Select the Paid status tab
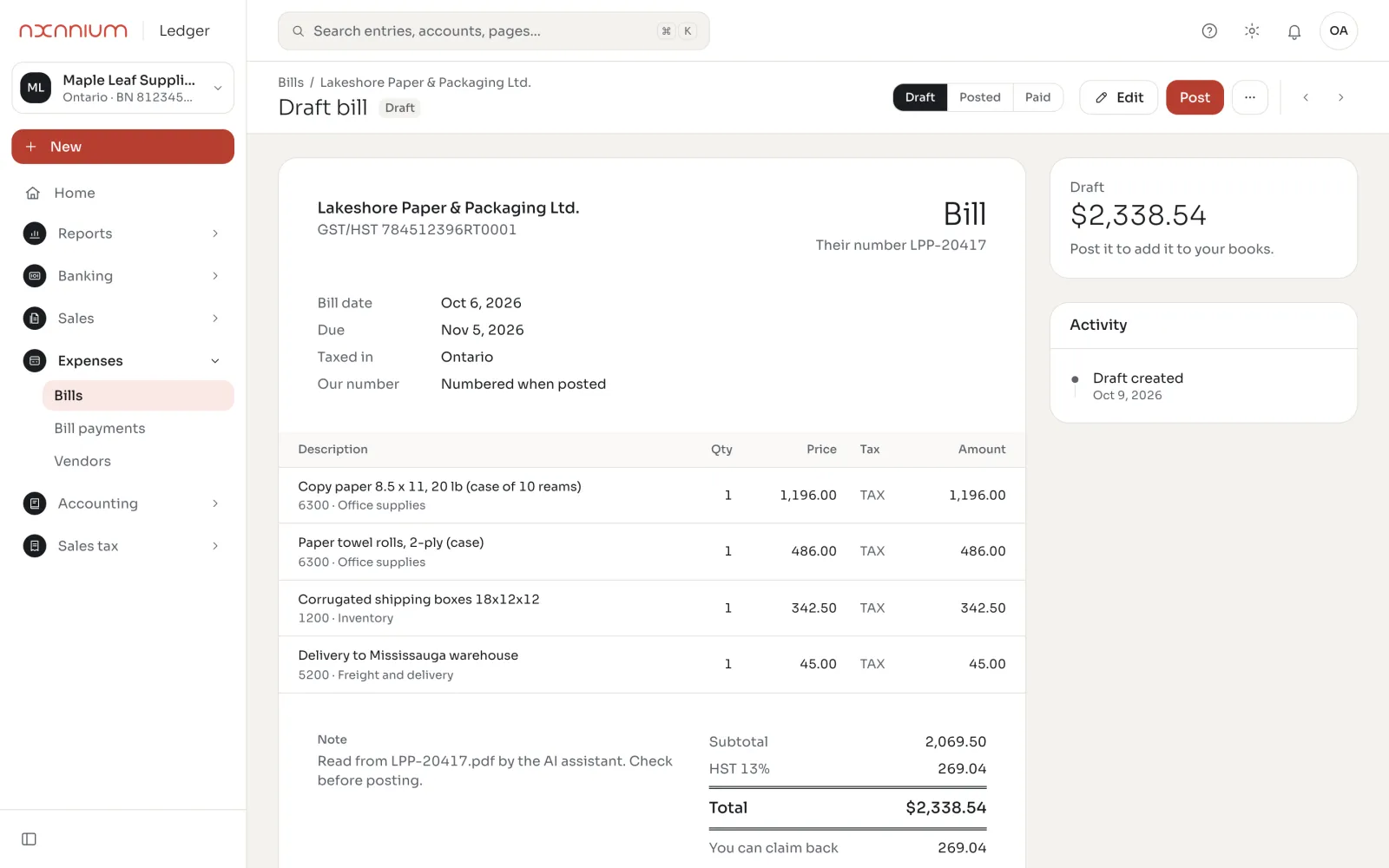This screenshot has height=868, width=1389. pos(1037,97)
